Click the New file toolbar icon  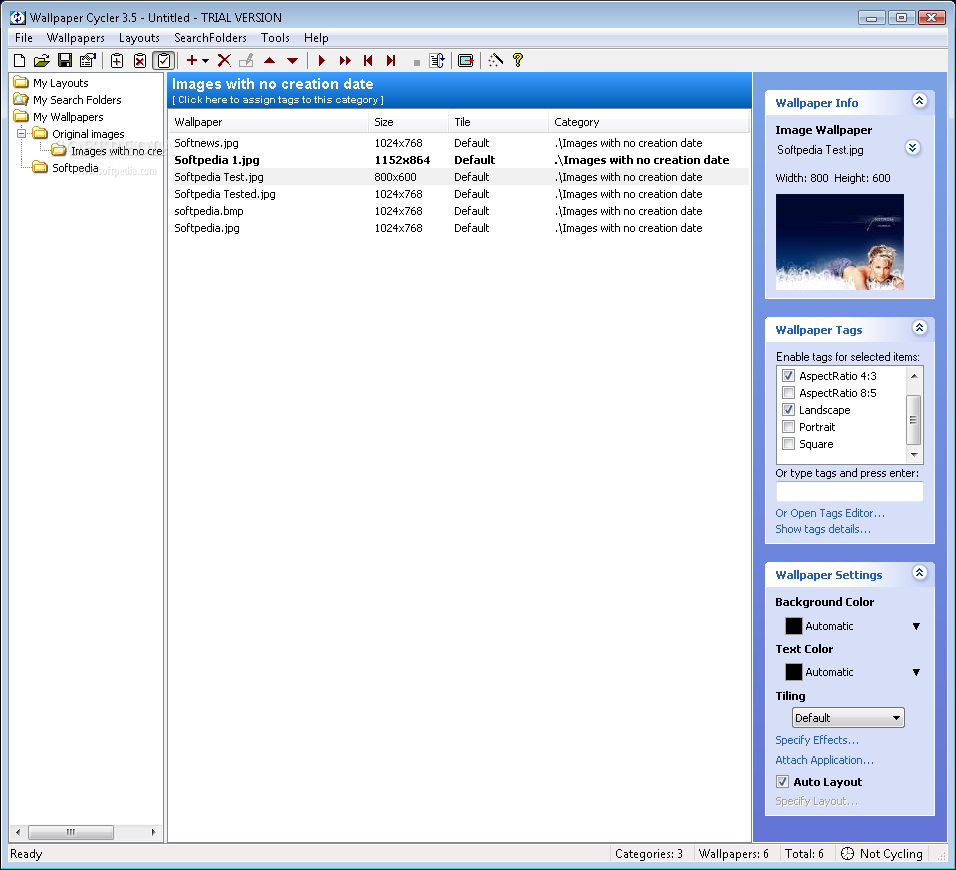[20, 60]
